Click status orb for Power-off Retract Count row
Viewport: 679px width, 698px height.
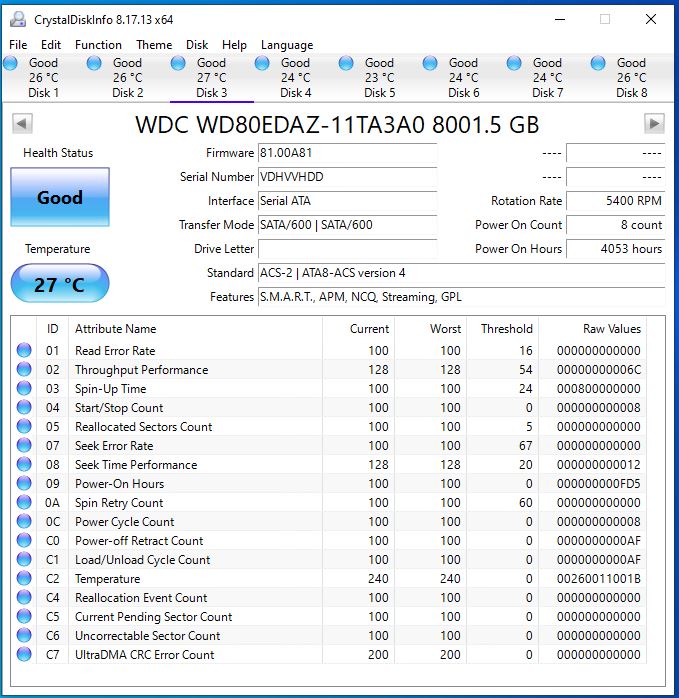click(x=24, y=540)
